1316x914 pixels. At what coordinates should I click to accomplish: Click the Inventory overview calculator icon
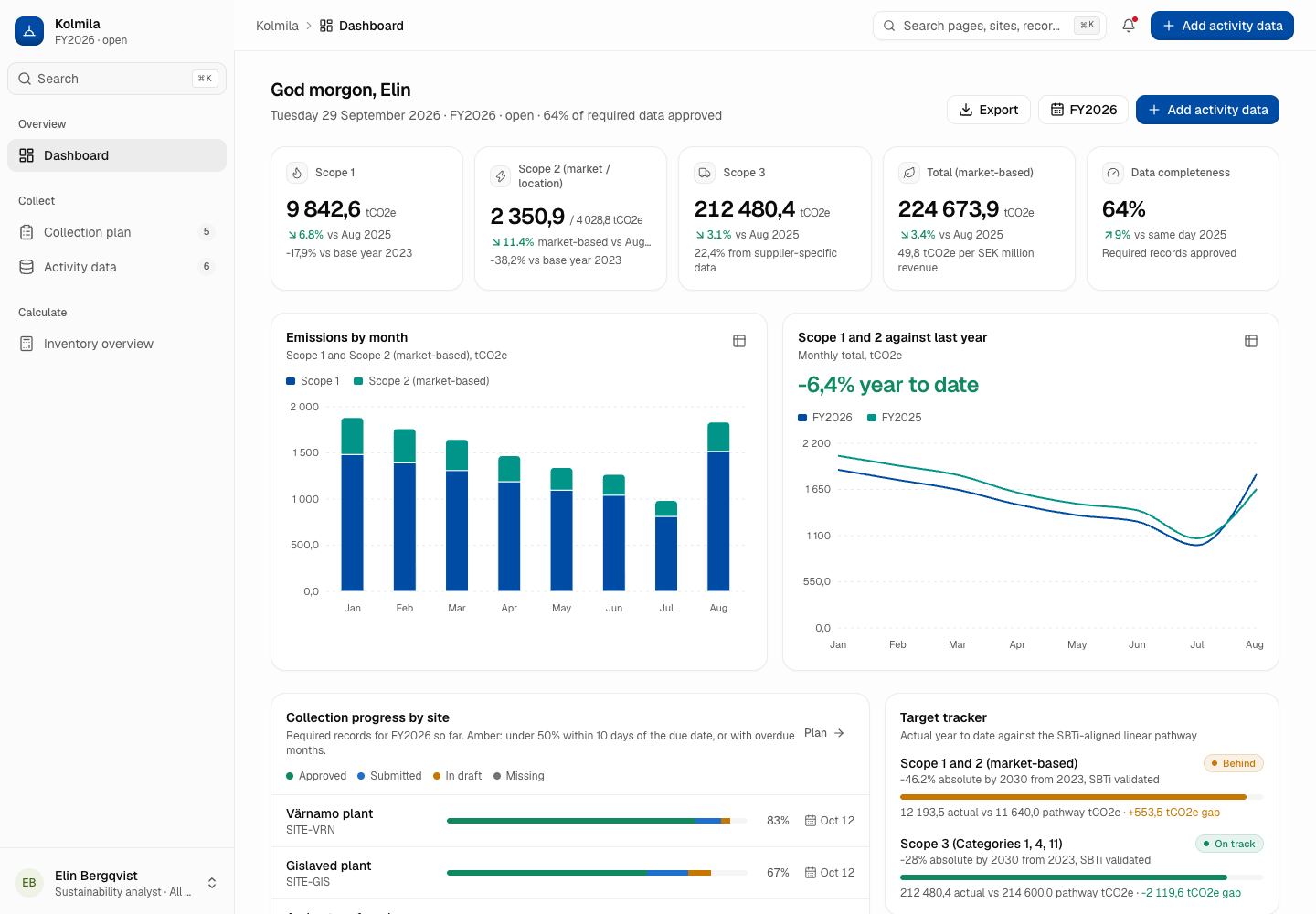click(x=27, y=344)
